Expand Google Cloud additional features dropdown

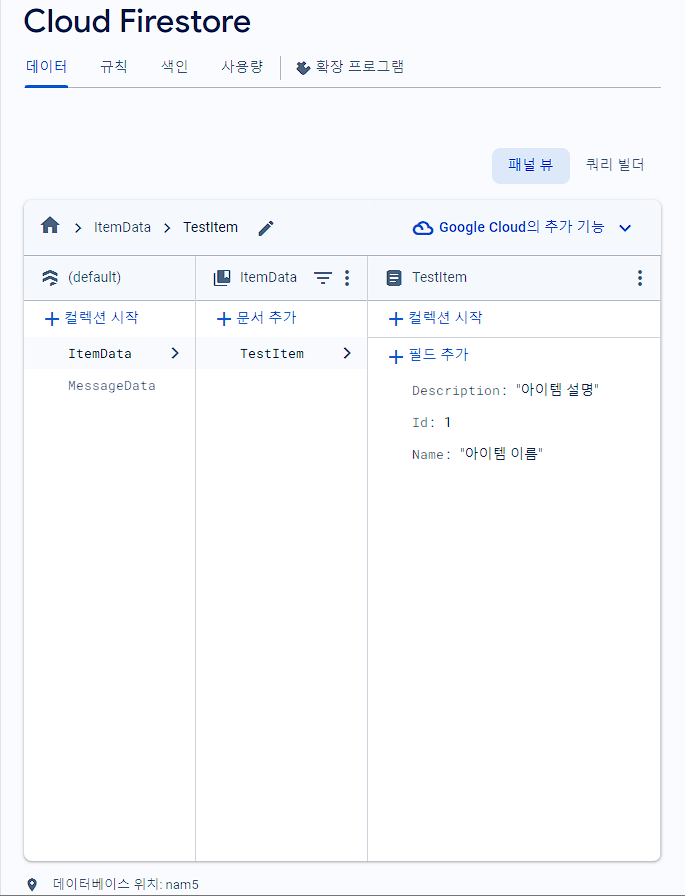[x=626, y=228]
